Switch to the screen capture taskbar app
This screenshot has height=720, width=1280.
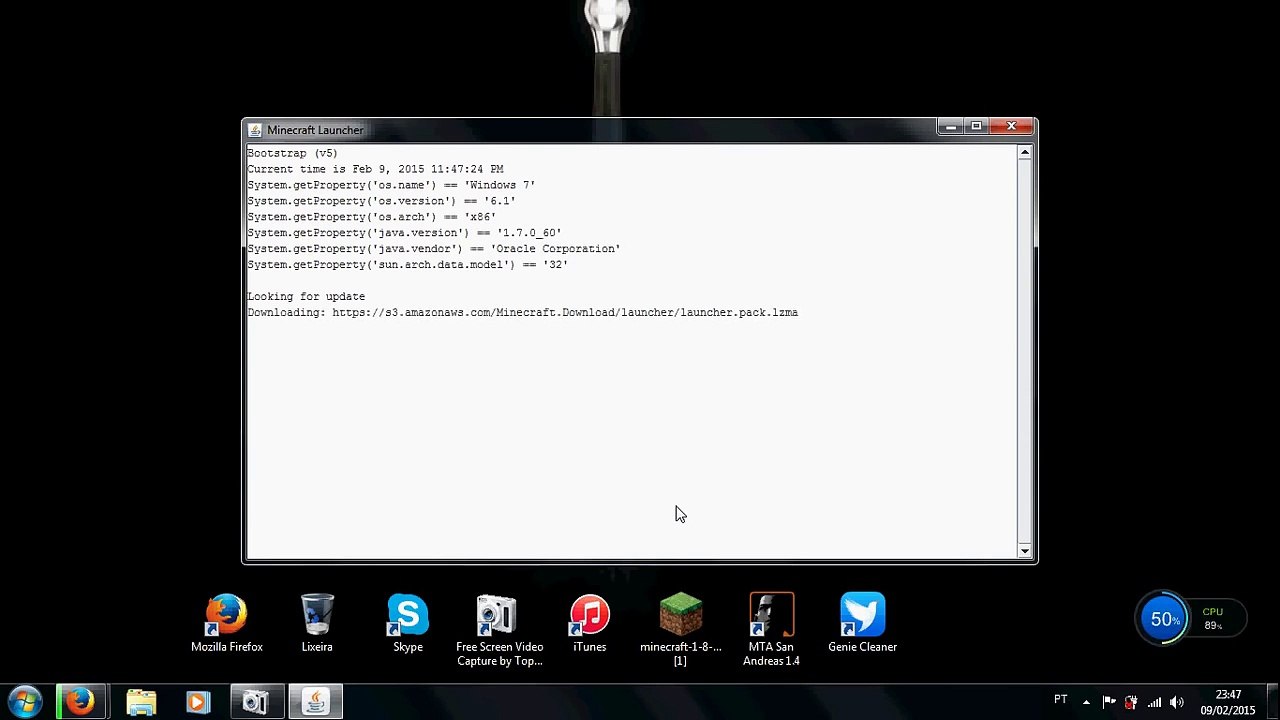pyautogui.click(x=256, y=702)
